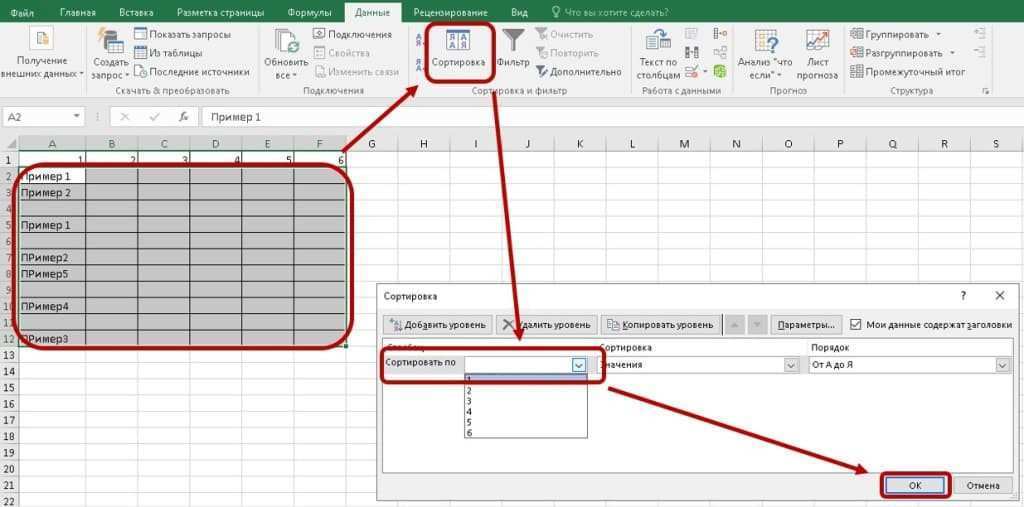
Task: Click the Фильтр funnel icon
Action: click(x=513, y=41)
